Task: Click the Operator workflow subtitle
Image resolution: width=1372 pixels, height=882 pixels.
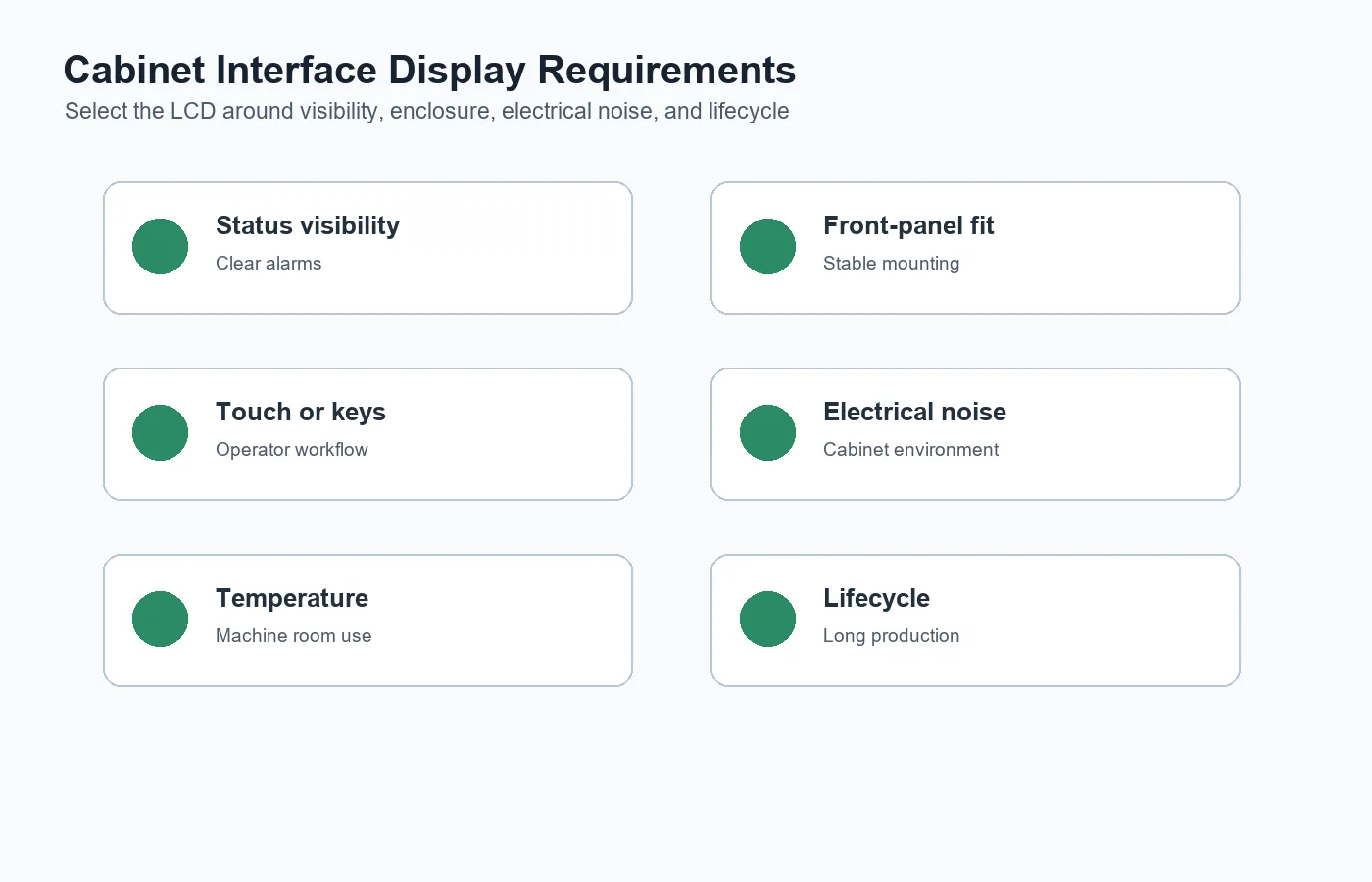Action: pos(292,449)
